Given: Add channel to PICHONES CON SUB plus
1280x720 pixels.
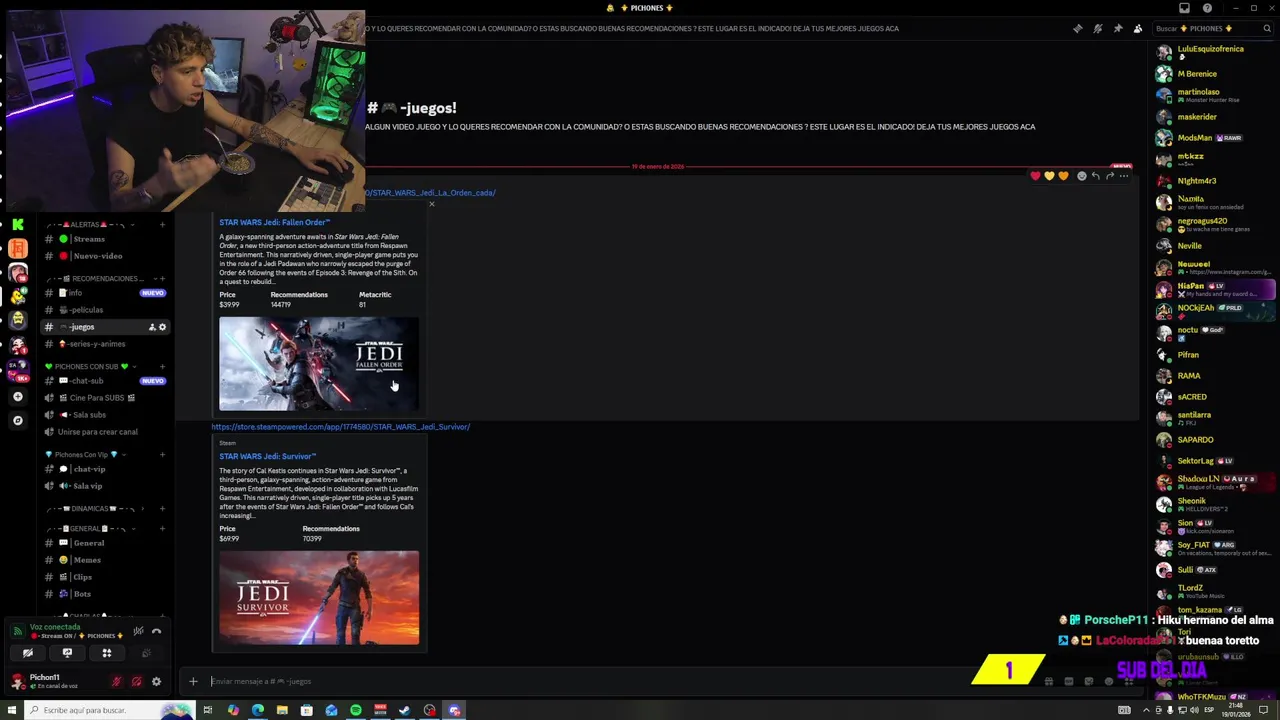Looking at the screenshot, I should point(162,366).
